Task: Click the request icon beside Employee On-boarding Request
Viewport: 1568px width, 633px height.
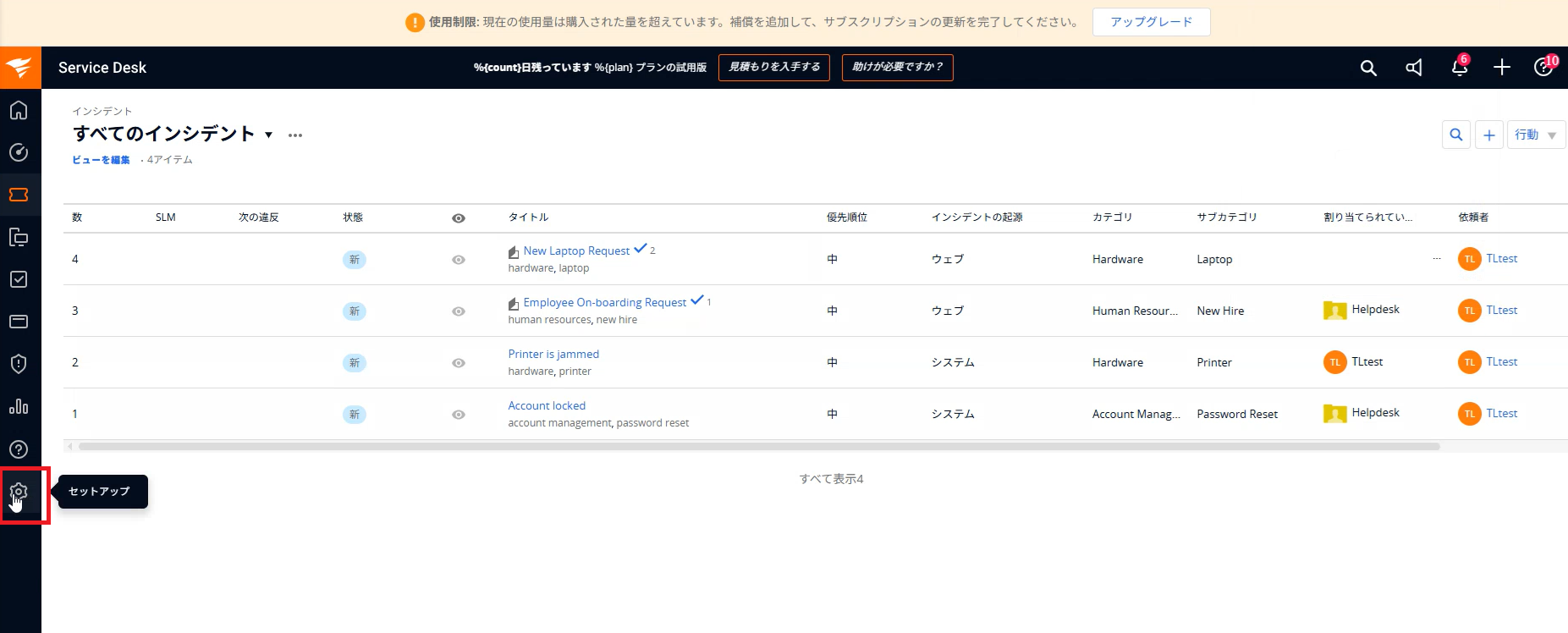Action: click(x=514, y=304)
